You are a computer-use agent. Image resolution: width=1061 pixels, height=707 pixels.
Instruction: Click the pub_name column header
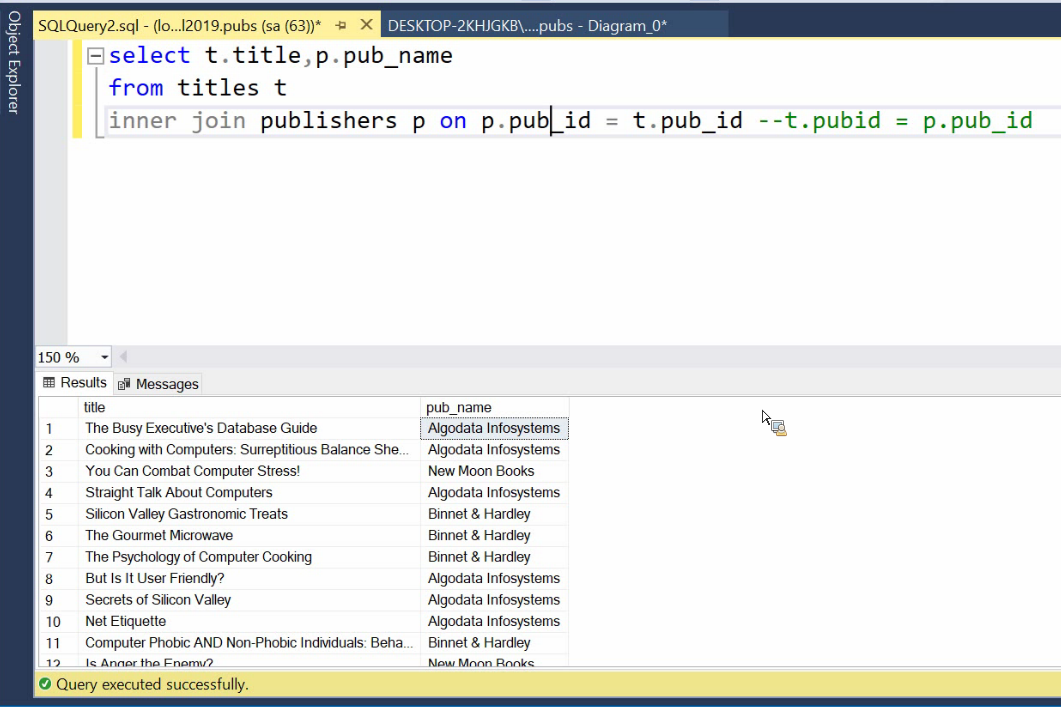click(494, 407)
